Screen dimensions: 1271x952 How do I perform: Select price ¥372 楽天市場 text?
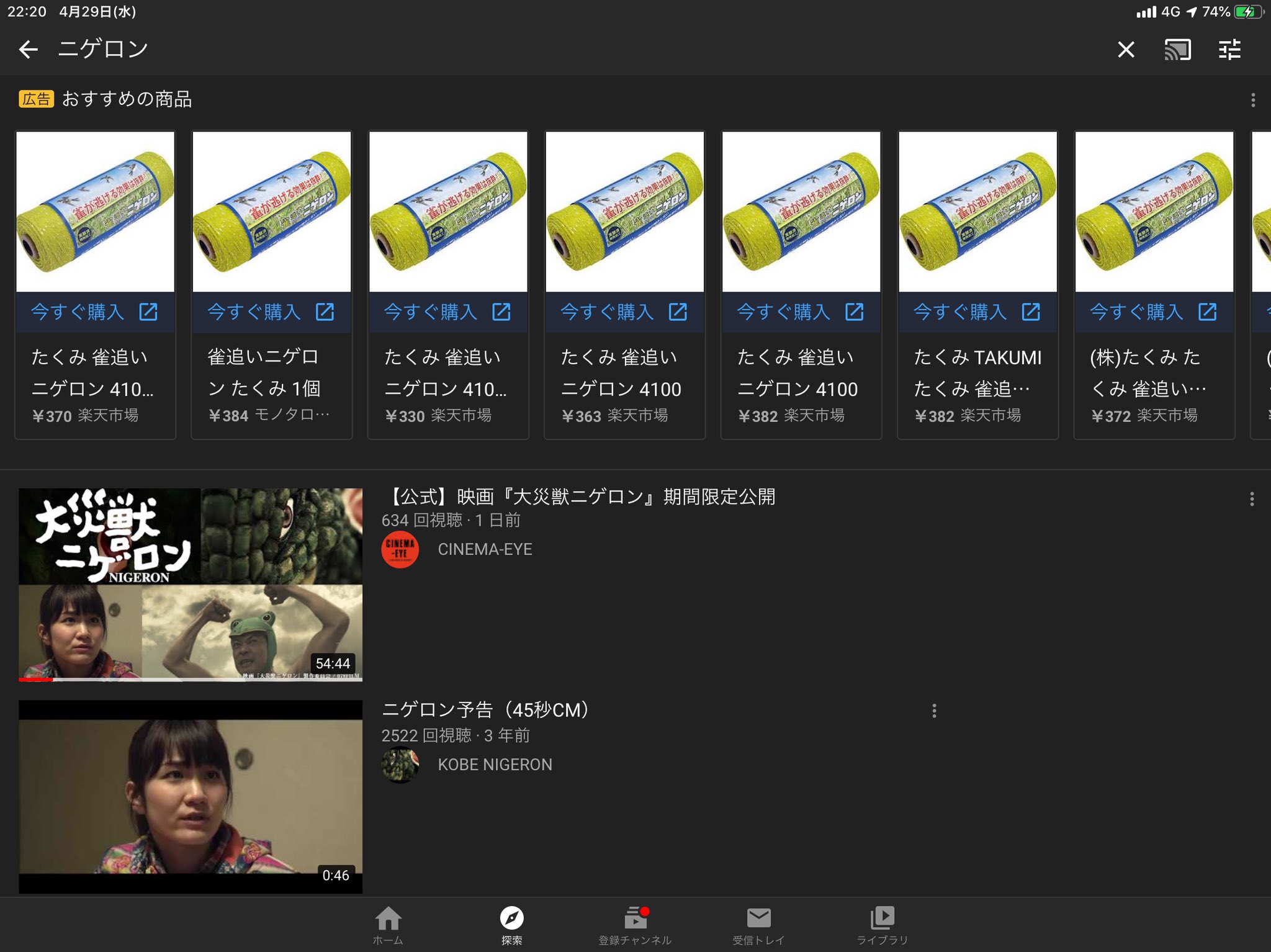click(1144, 415)
